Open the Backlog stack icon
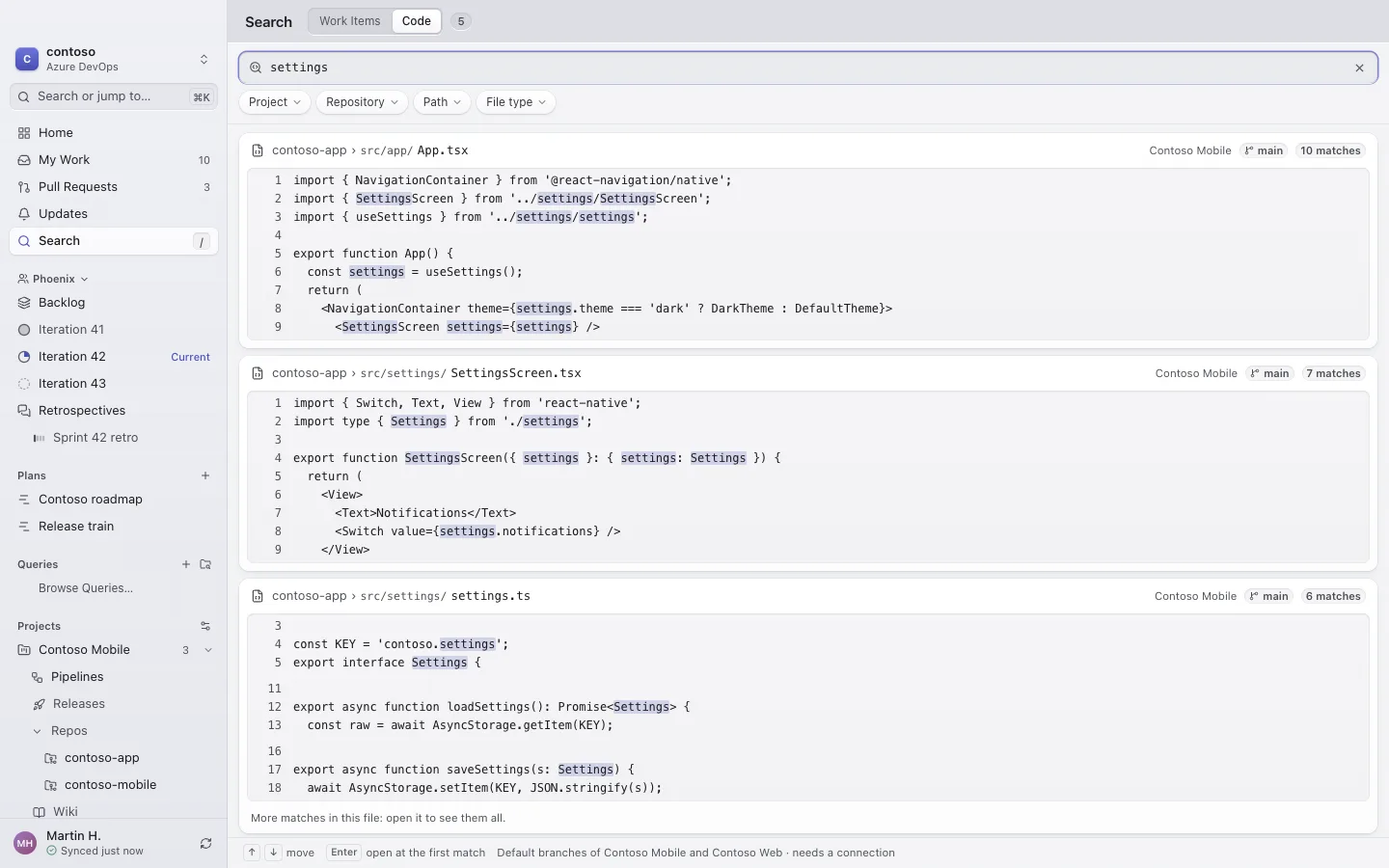The height and width of the screenshot is (868, 1389). pos(24,303)
